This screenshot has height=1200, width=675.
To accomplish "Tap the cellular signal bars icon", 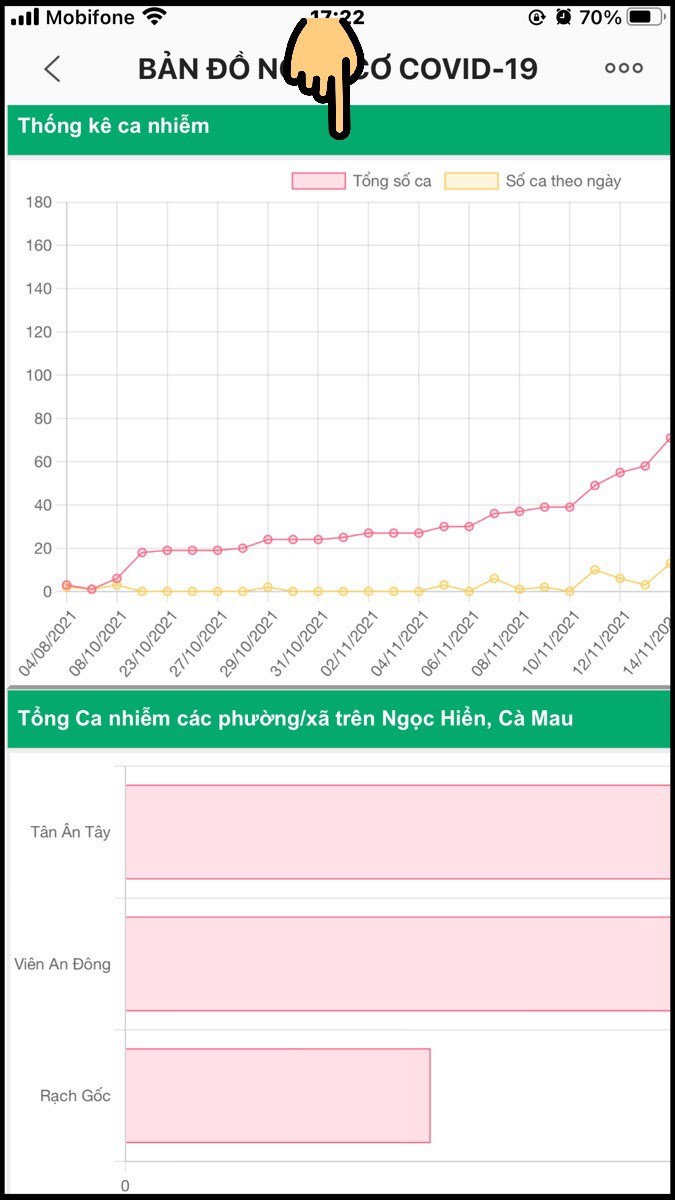I will (x=24, y=17).
